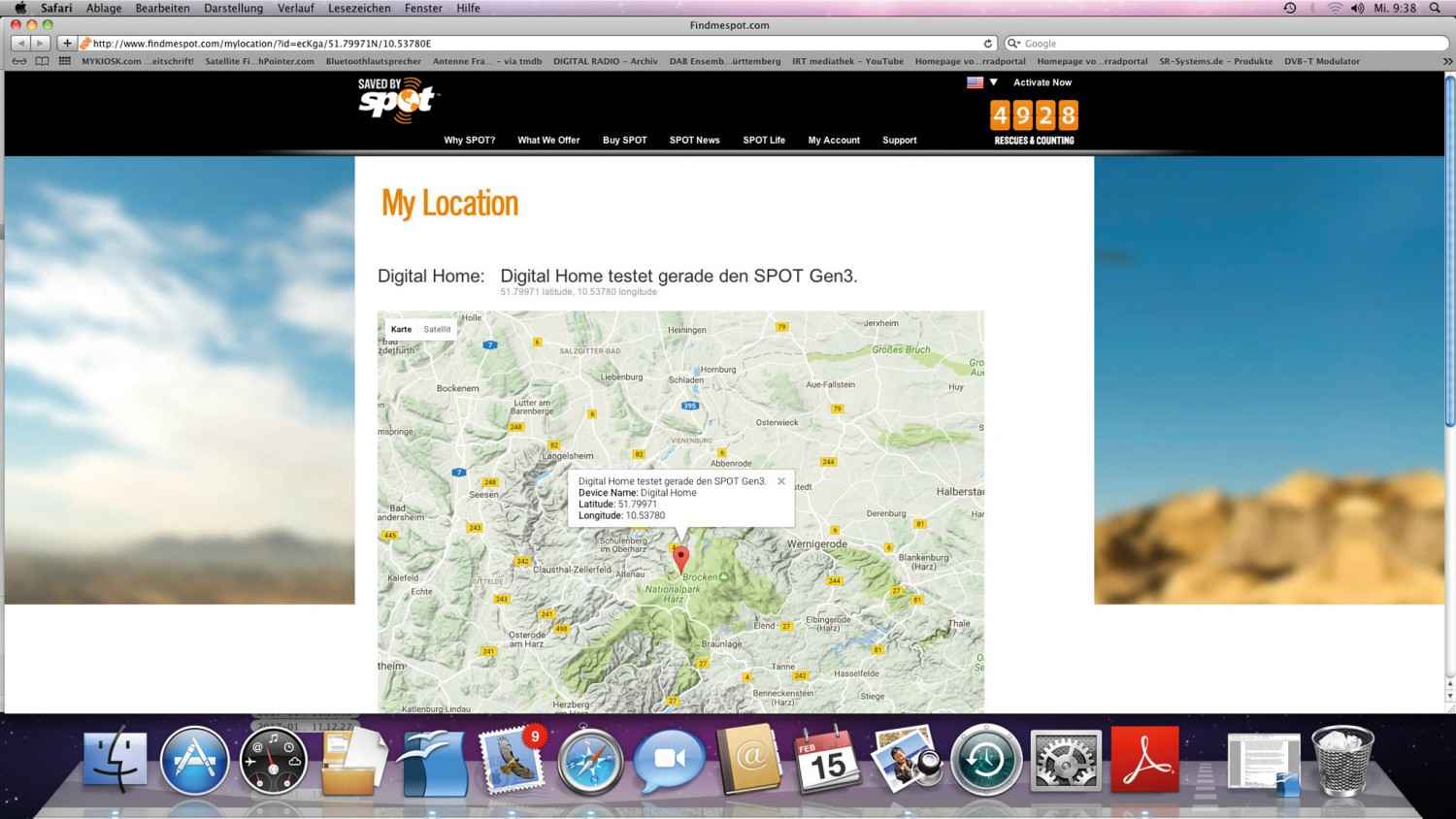1456x819 pixels.
Task: Open SPOT News navigation item
Action: (x=694, y=140)
